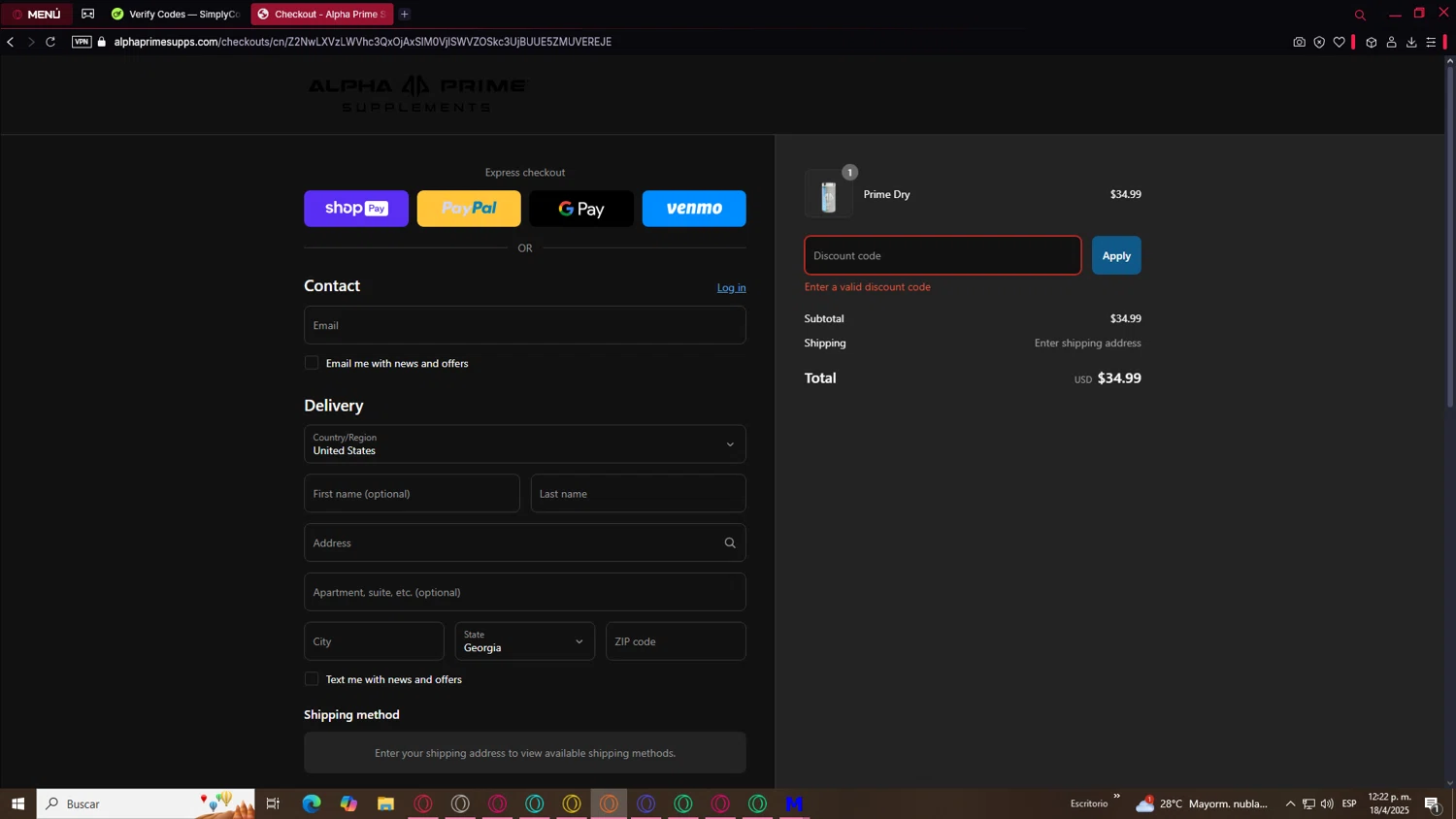Check Email me with news and offers
Viewport: 1456px width, 819px height.
pos(312,363)
